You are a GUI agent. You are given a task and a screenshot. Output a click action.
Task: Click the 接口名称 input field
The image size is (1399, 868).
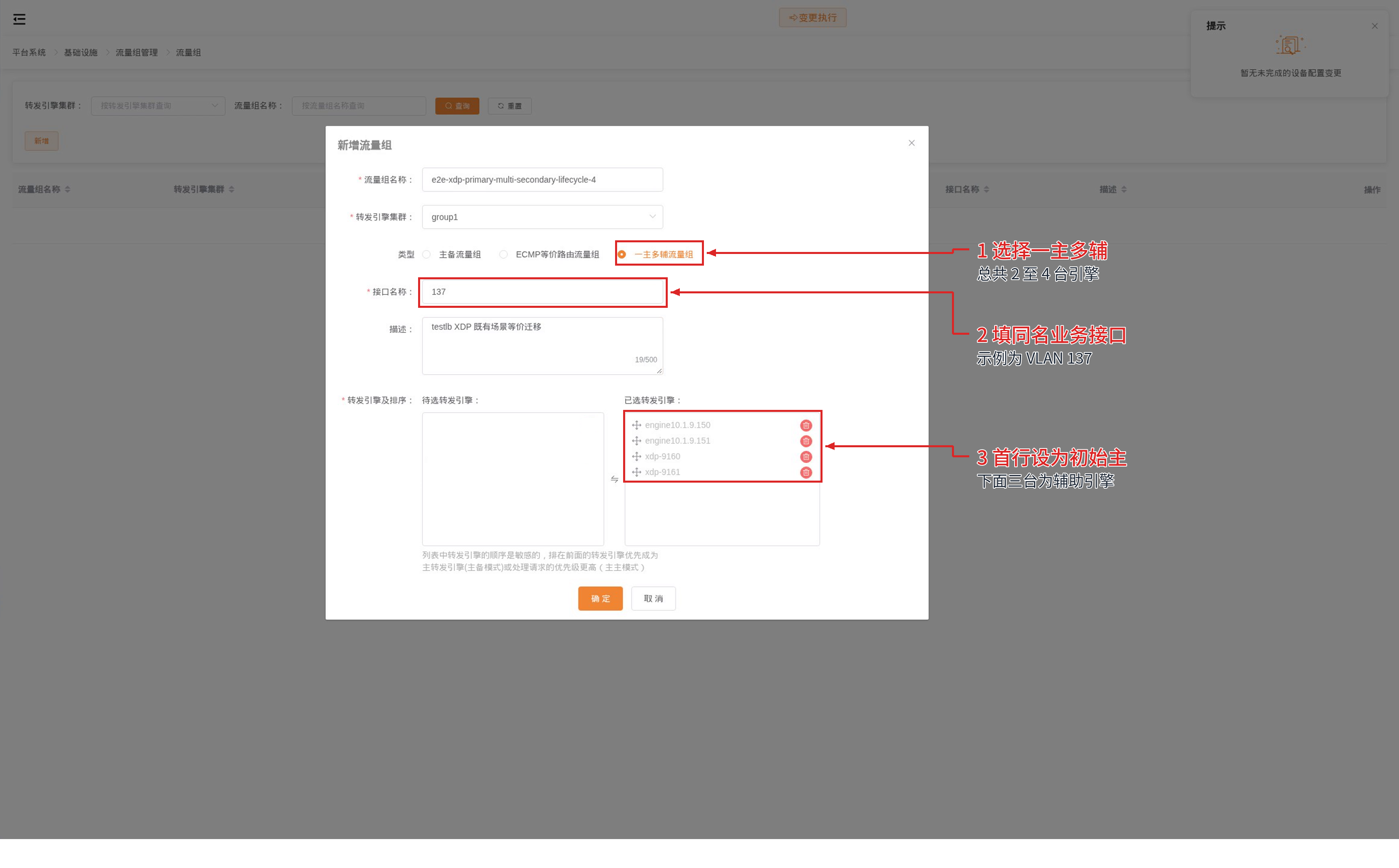pos(542,292)
